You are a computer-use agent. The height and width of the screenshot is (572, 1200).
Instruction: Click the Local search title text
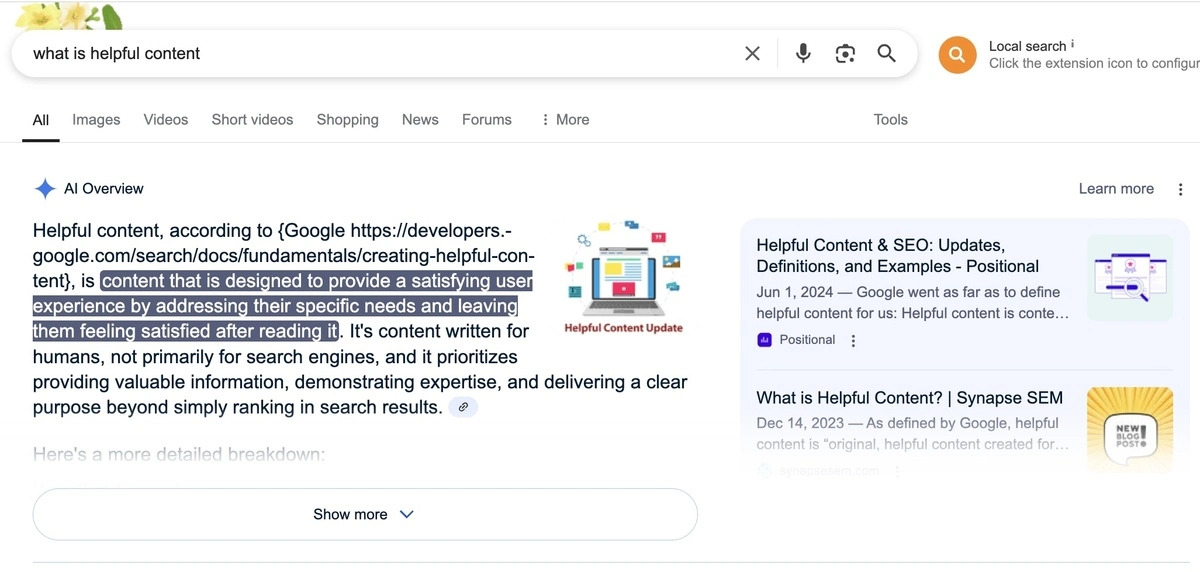point(1027,46)
